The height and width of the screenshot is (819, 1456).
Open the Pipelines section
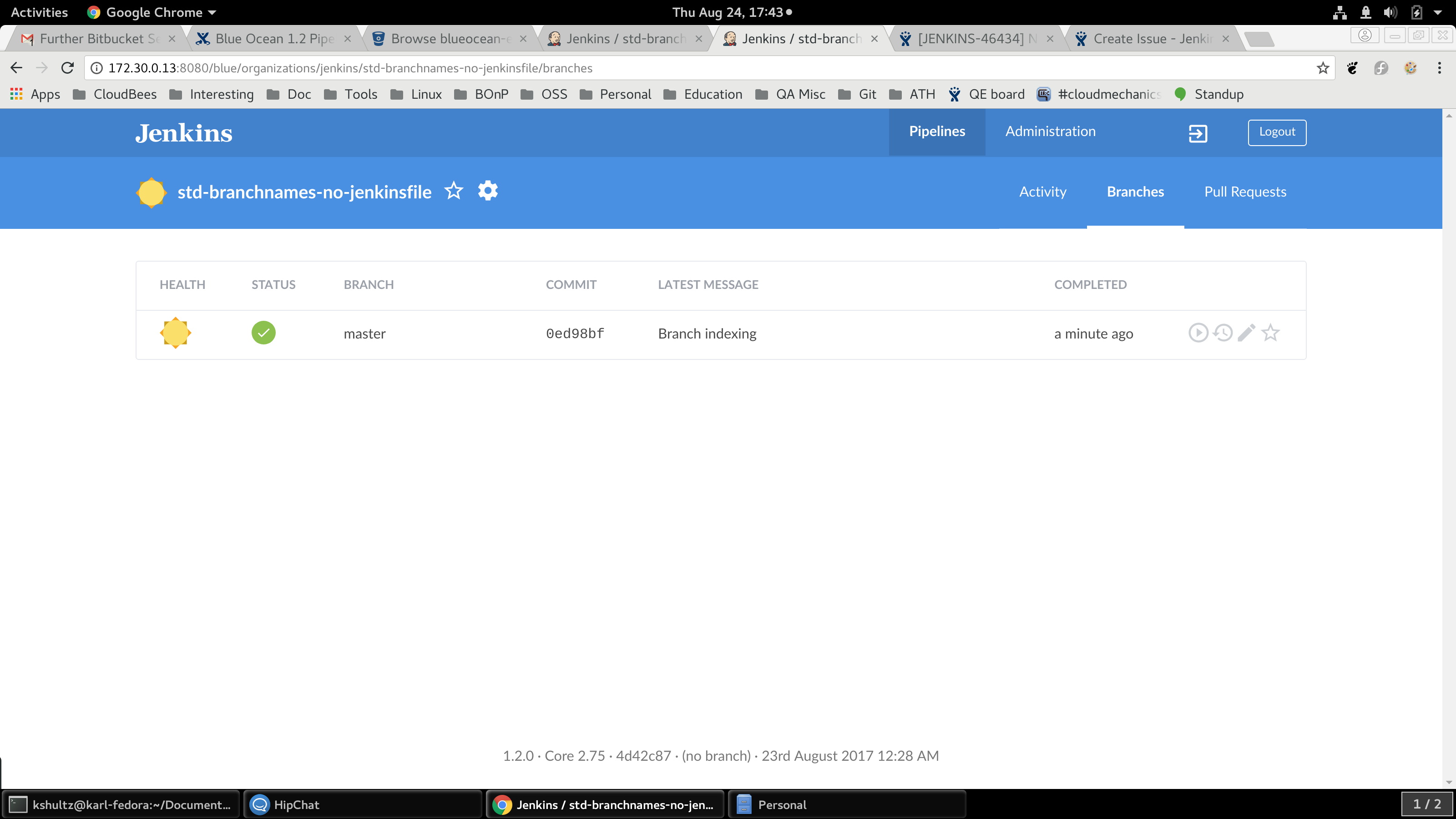click(936, 131)
